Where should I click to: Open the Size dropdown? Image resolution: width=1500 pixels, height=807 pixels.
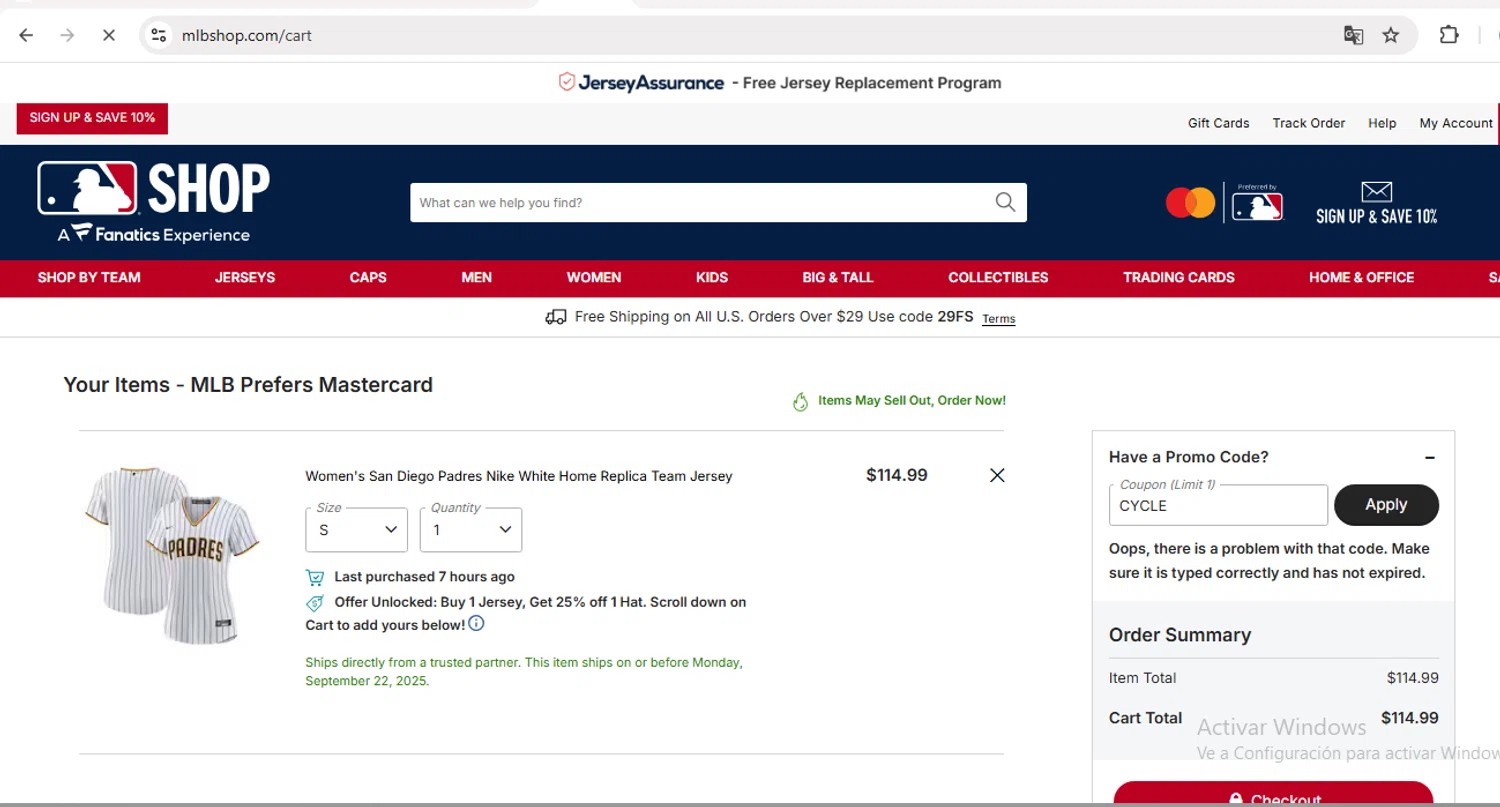[356, 530]
